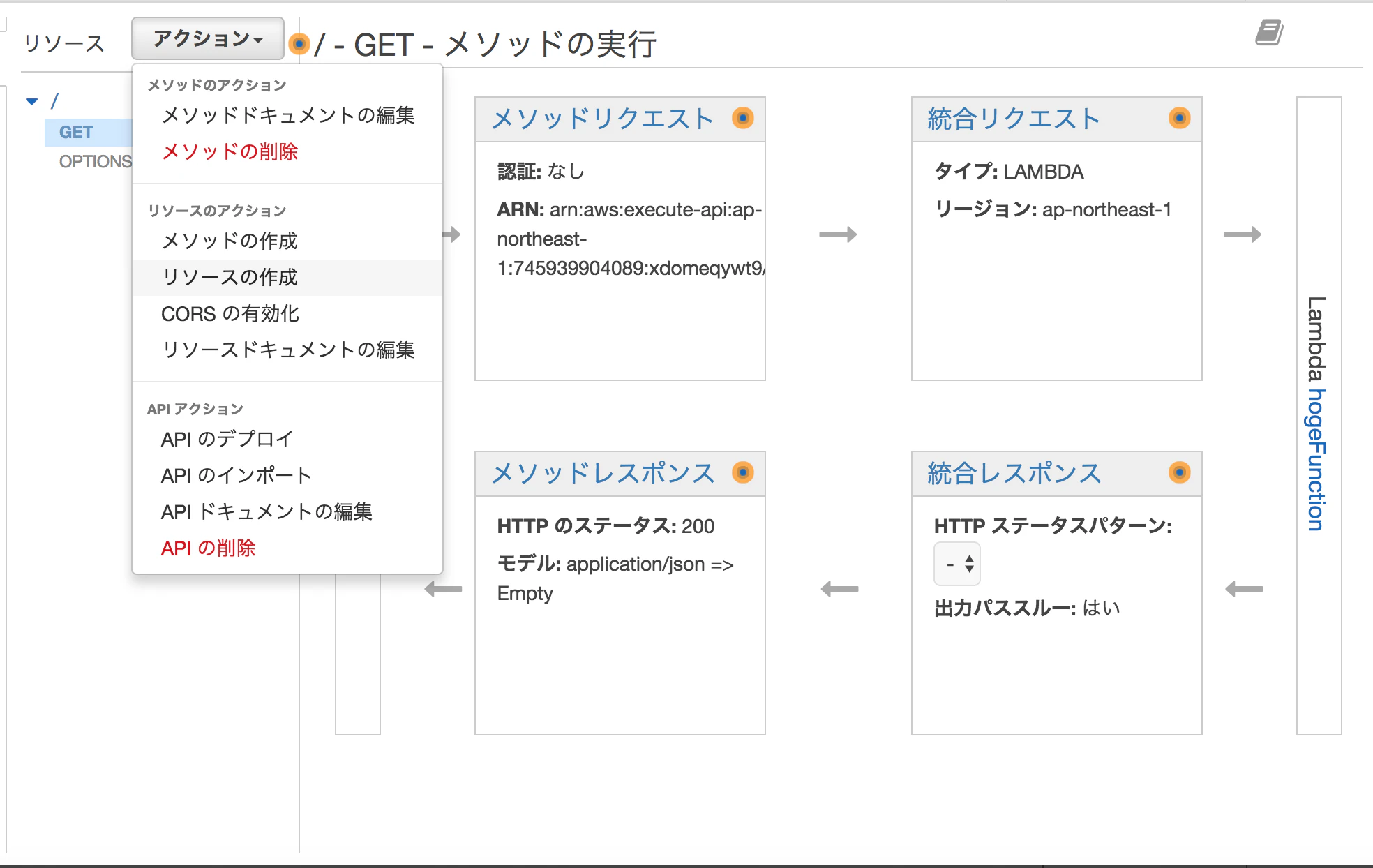Viewport: 1373px width, 868px height.
Task: Click リージョン: ap-northeast-1 text
Action: tap(1053, 209)
